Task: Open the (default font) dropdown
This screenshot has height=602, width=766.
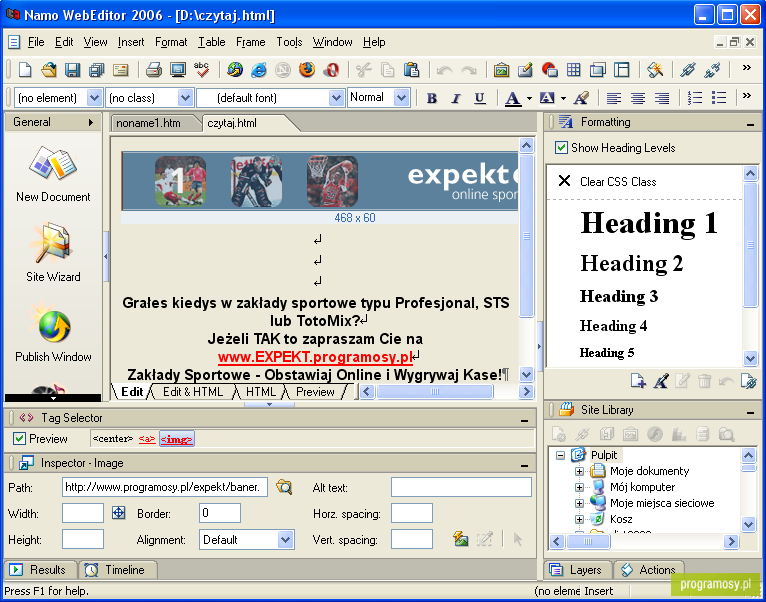Action: click(336, 98)
